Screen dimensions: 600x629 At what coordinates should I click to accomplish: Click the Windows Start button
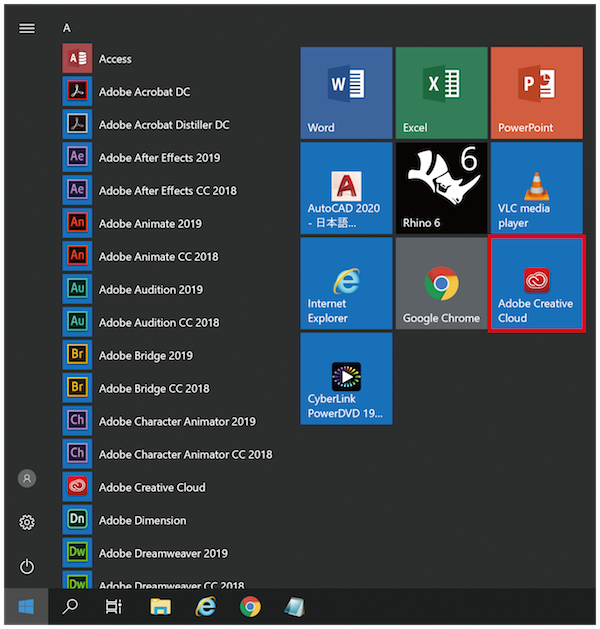[x=25, y=606]
